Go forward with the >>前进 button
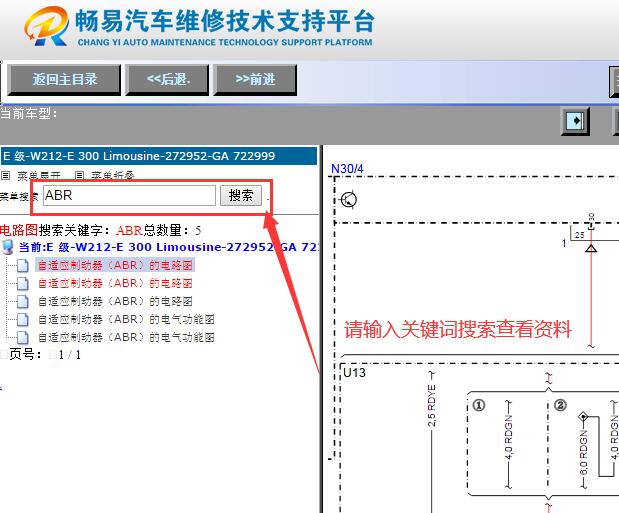Image resolution: width=619 pixels, height=513 pixels. [x=255, y=80]
